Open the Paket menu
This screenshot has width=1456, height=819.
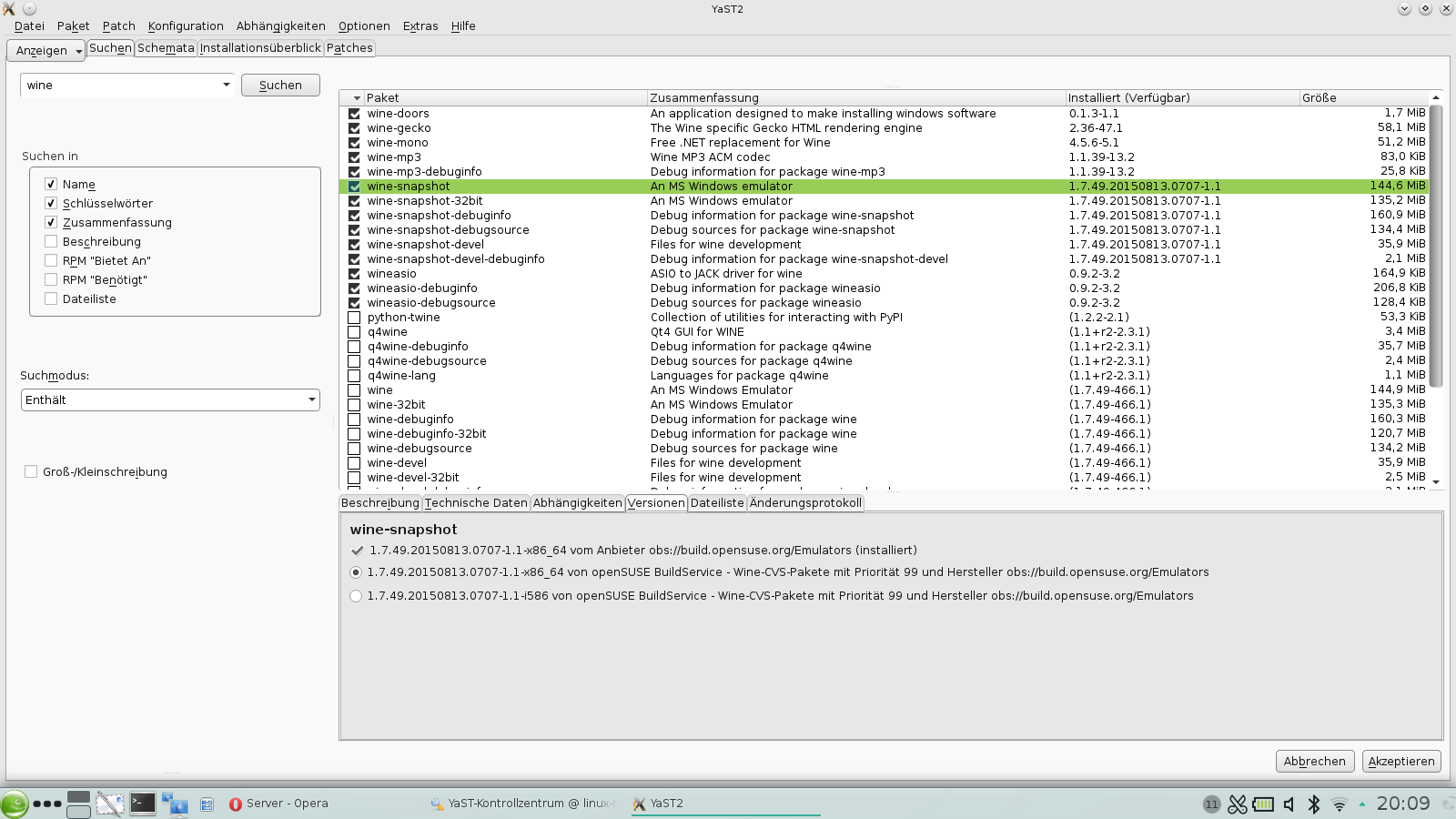73,25
